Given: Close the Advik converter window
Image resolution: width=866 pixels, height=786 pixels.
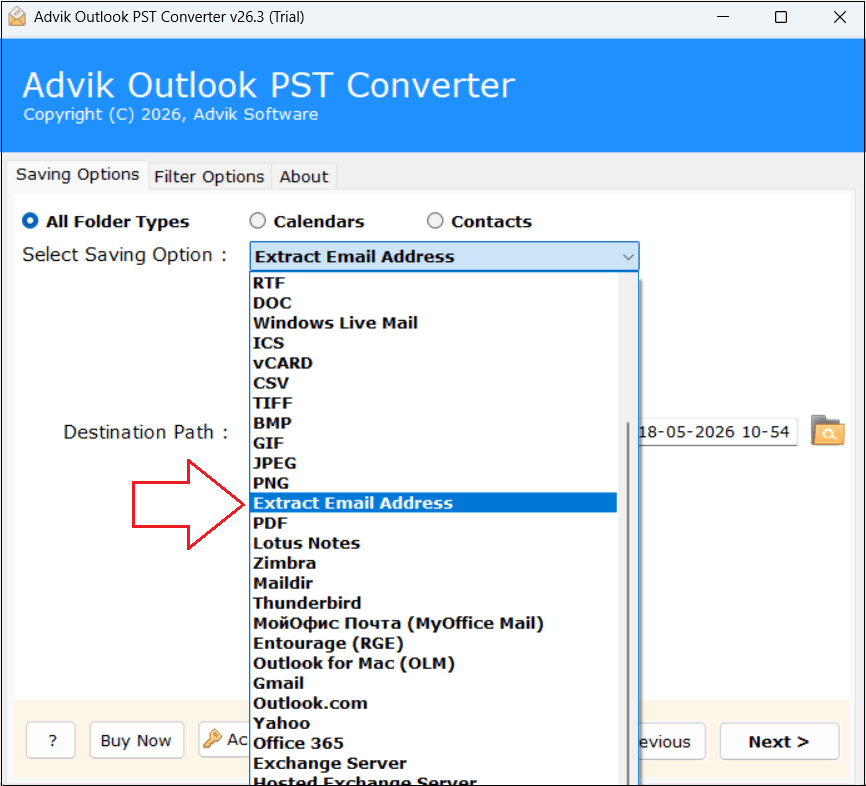Looking at the screenshot, I should (x=839, y=17).
